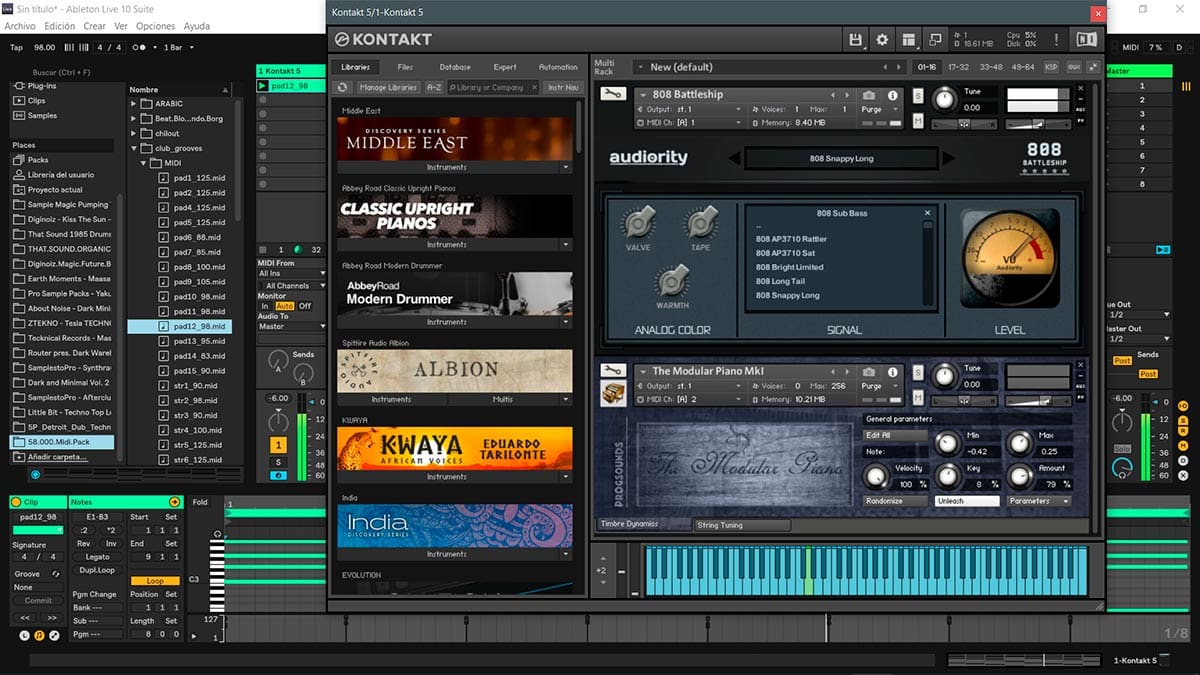This screenshot has height=675, width=1200.
Task: Go to the previous 808 preset with left arrow
Action: 734,158
